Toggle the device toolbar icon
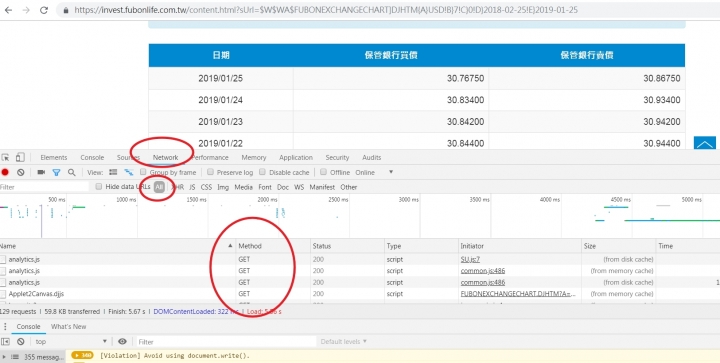This screenshot has height=363, width=720. pos(20,157)
